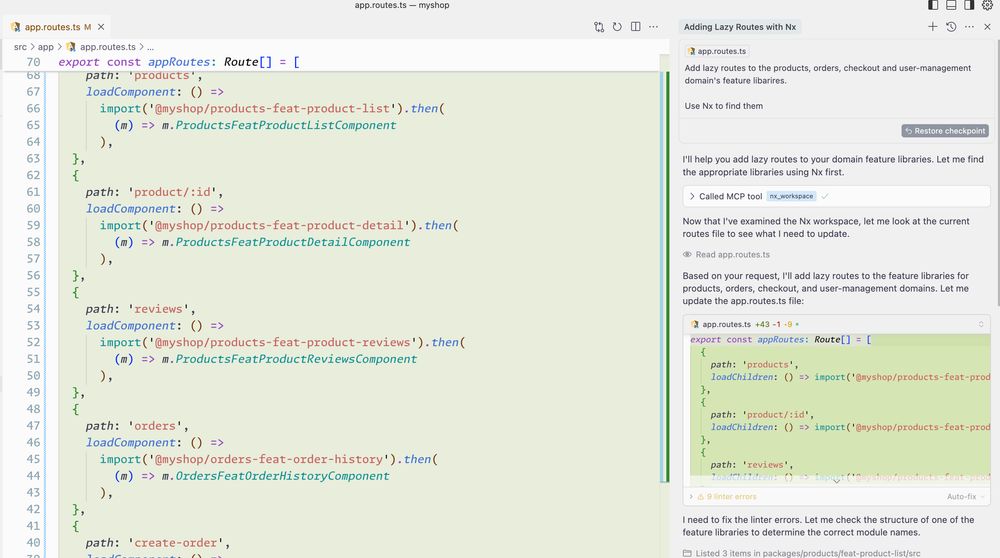
Task: Split the editor with the split icon
Action: 636,27
